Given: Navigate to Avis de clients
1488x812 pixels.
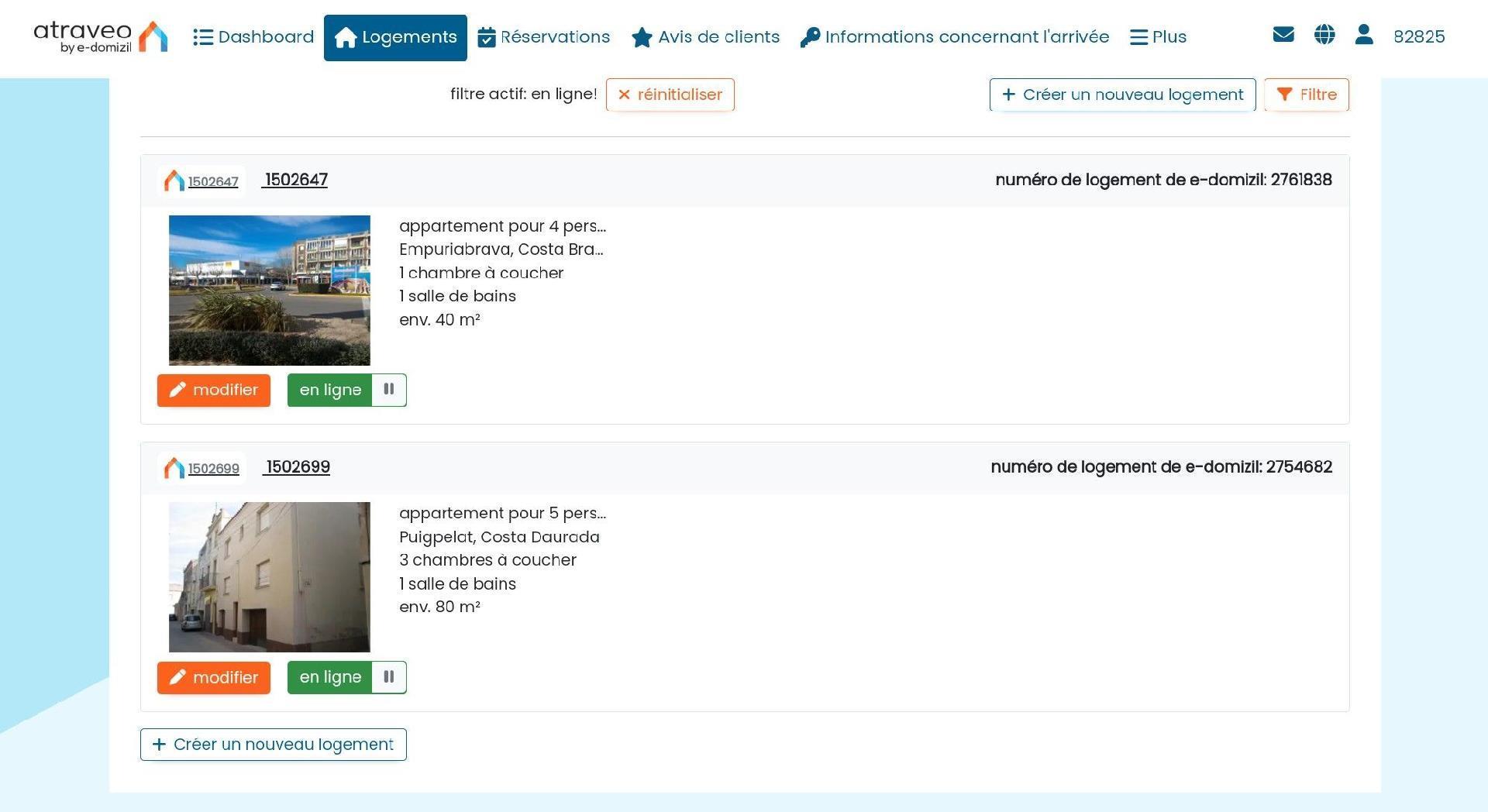Looking at the screenshot, I should pos(706,37).
